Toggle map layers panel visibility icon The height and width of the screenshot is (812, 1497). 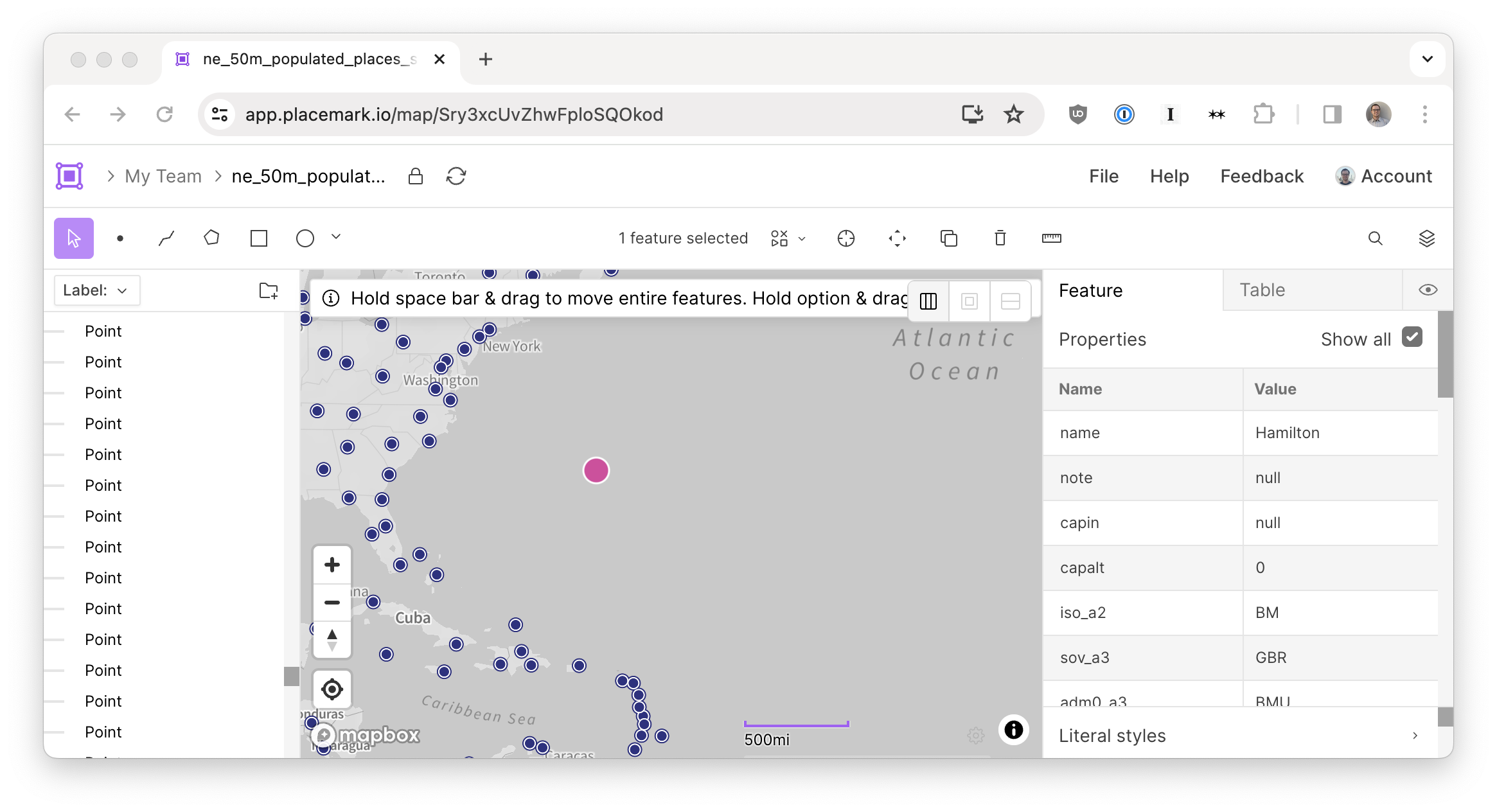coord(1427,238)
